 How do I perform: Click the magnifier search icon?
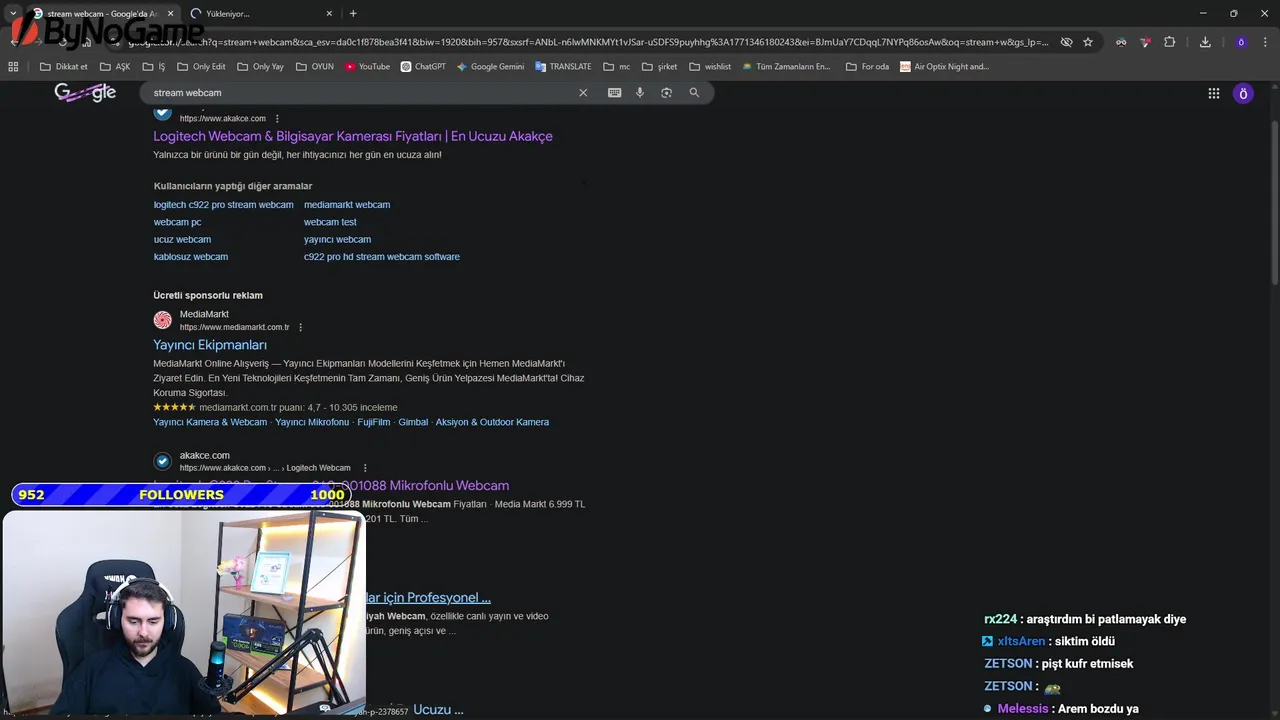point(694,93)
